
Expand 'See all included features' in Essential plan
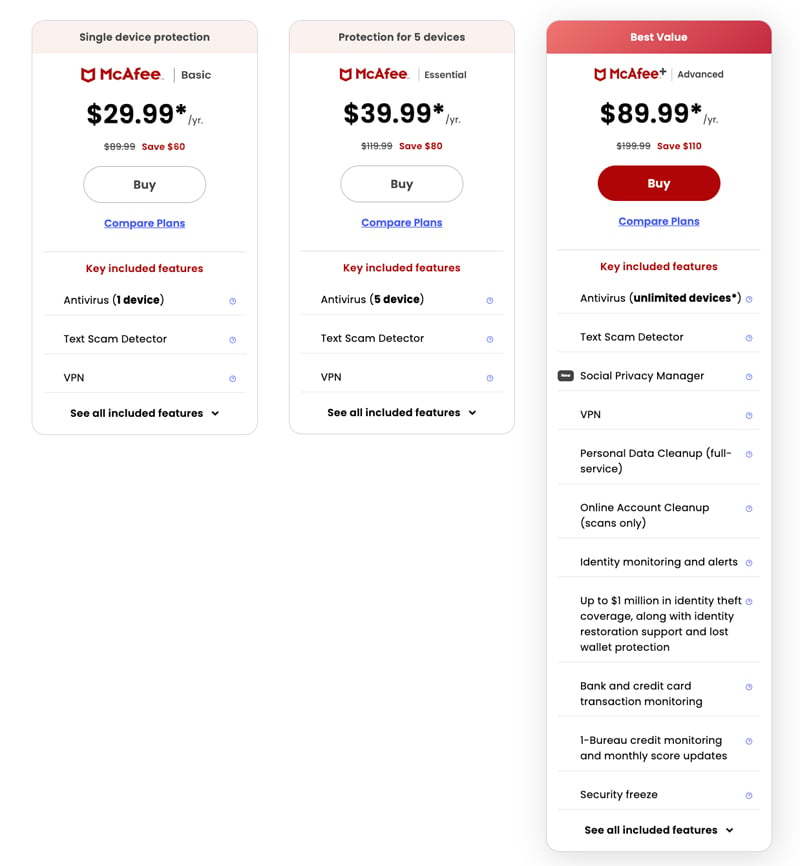click(x=402, y=412)
